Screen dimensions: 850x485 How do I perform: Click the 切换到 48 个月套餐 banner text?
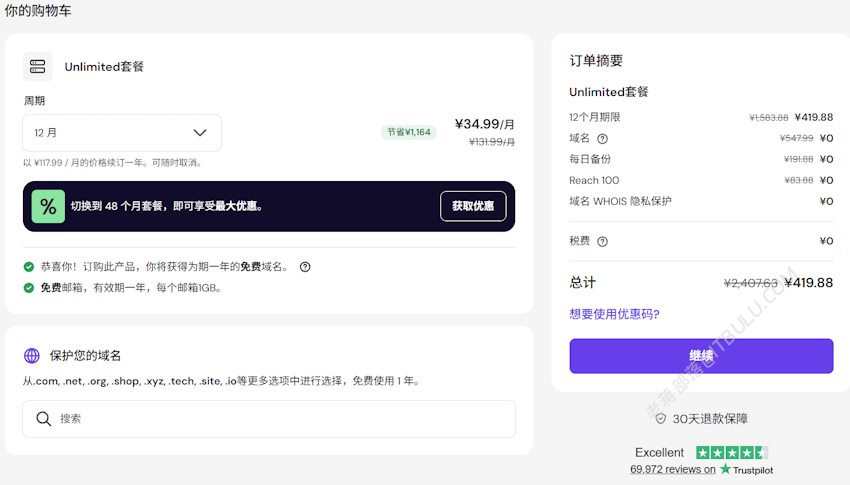click(x=167, y=206)
